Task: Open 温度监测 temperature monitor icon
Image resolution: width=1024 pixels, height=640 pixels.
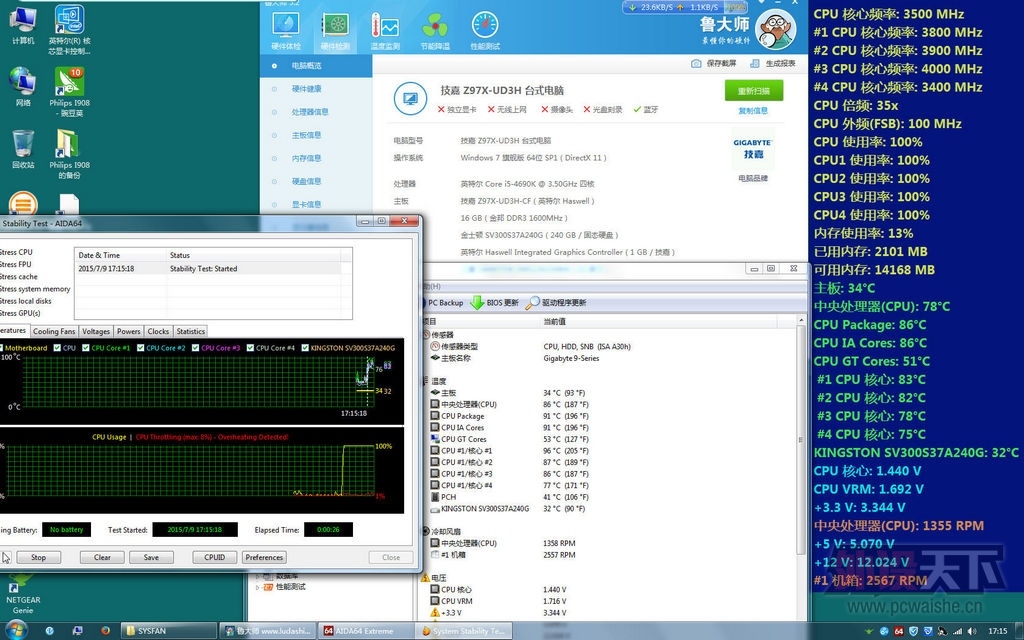Action: point(385,31)
